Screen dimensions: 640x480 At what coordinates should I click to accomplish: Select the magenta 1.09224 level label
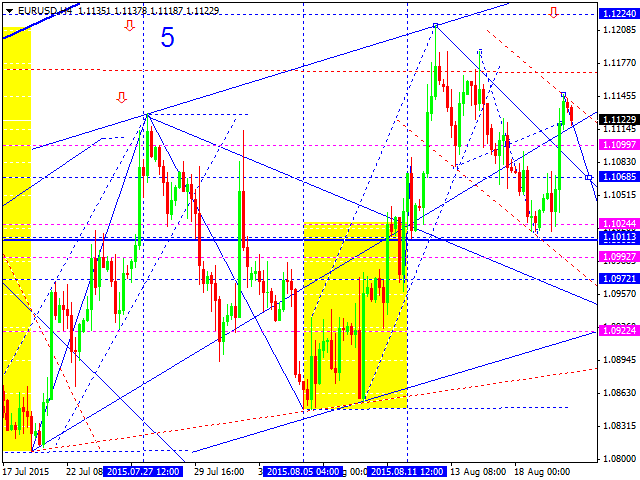coord(619,331)
